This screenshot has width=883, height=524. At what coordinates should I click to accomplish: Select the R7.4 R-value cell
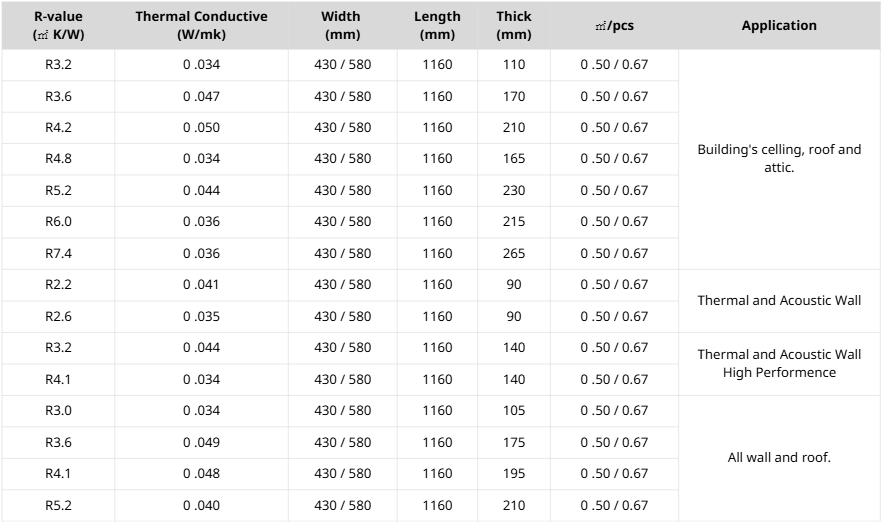point(58,254)
